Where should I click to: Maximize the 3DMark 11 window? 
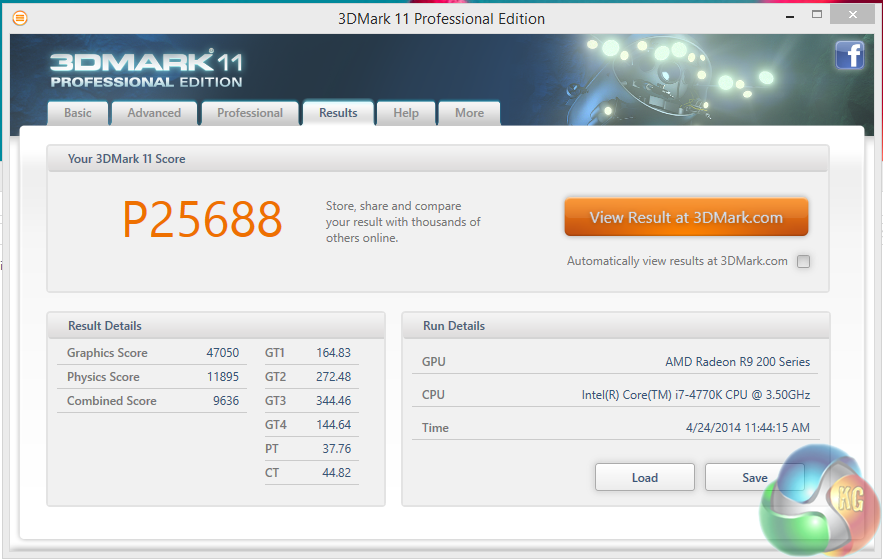[x=817, y=15]
